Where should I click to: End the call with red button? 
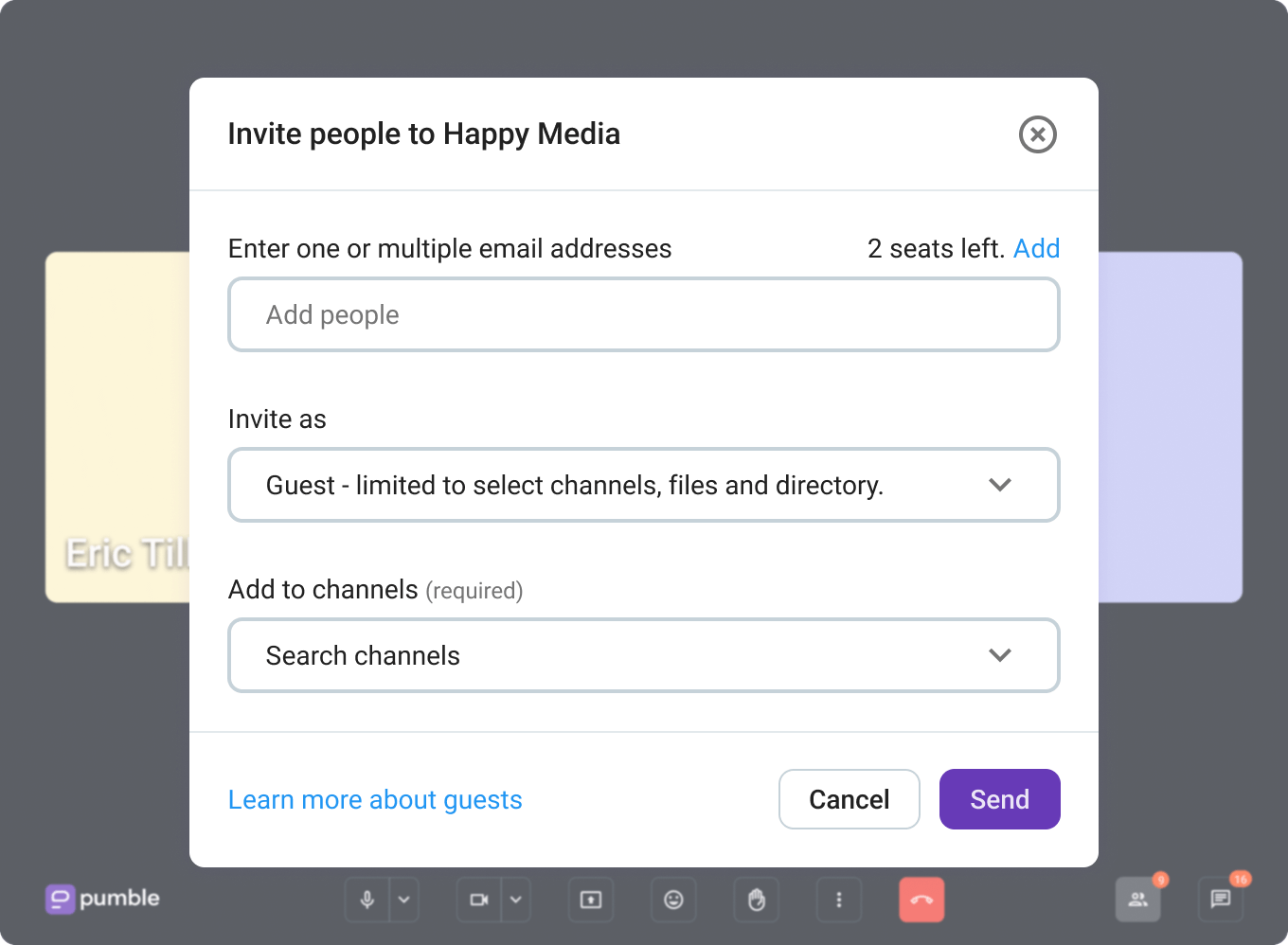[921, 900]
